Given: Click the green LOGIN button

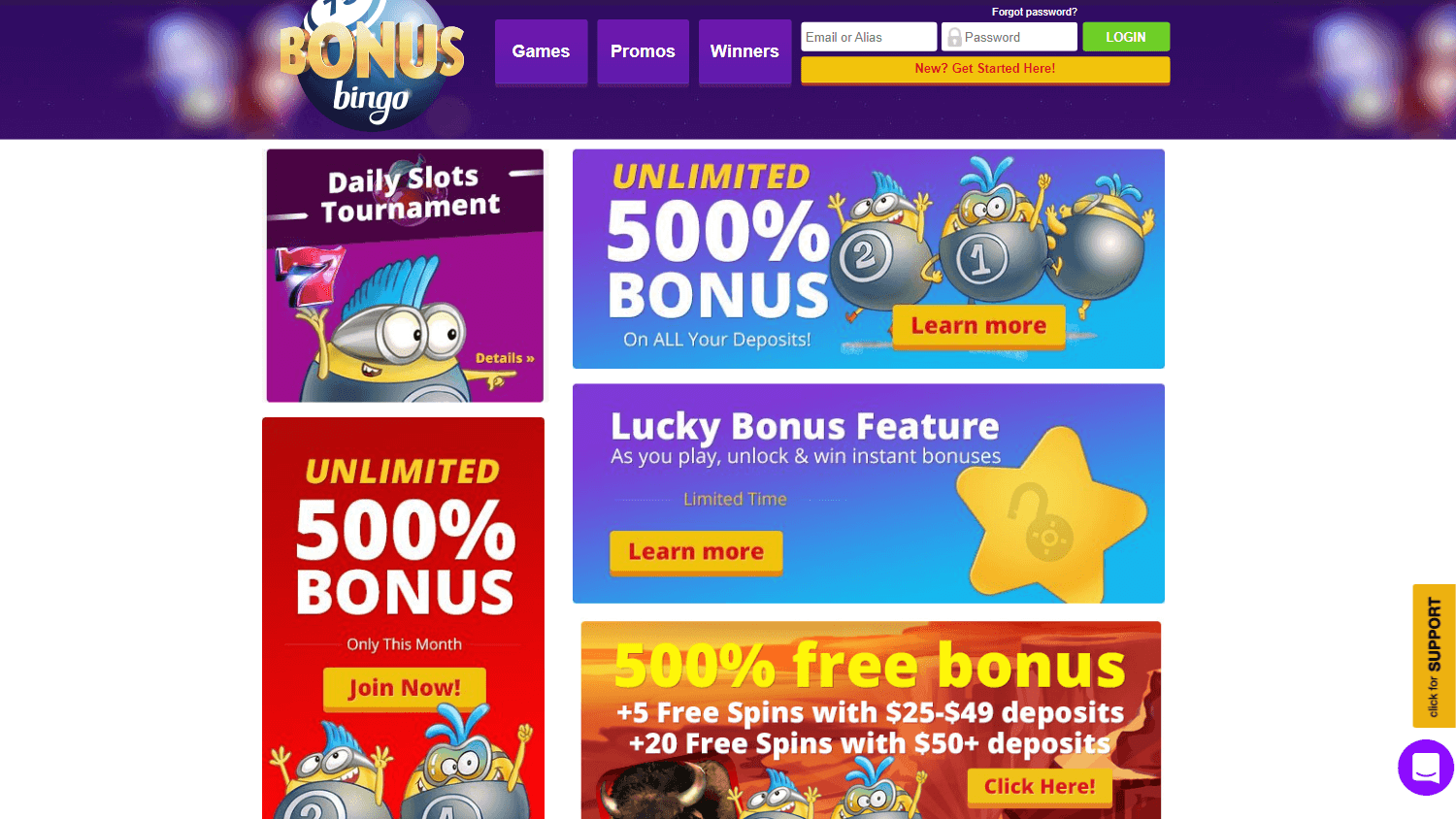Looking at the screenshot, I should [x=1126, y=37].
